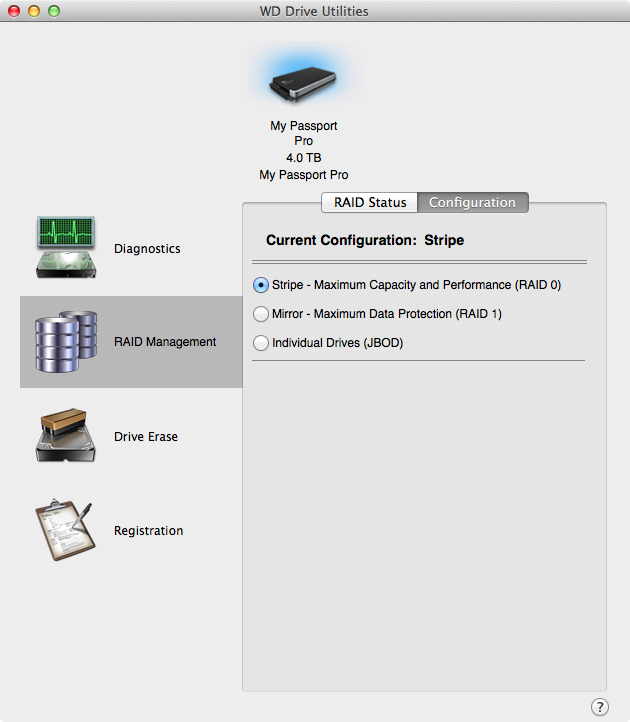
Task: Click the Registration sidebar label
Action: click(x=148, y=530)
